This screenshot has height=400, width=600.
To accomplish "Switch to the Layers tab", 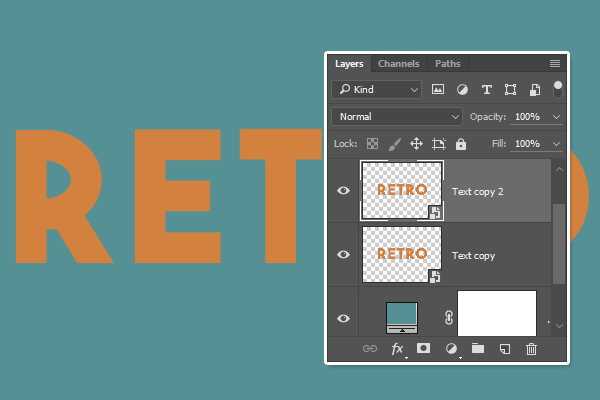I will point(349,64).
